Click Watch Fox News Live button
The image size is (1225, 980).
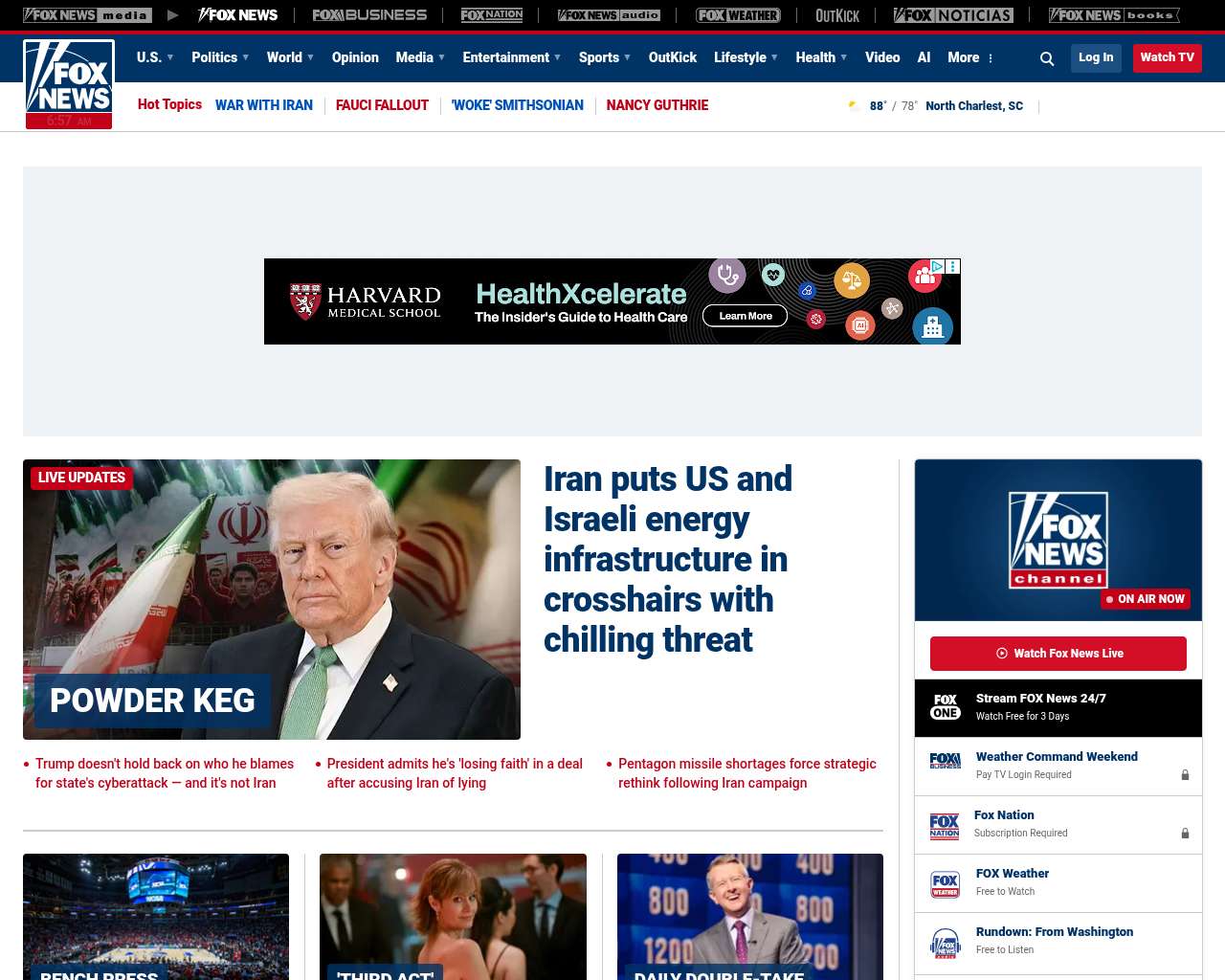tap(1058, 654)
